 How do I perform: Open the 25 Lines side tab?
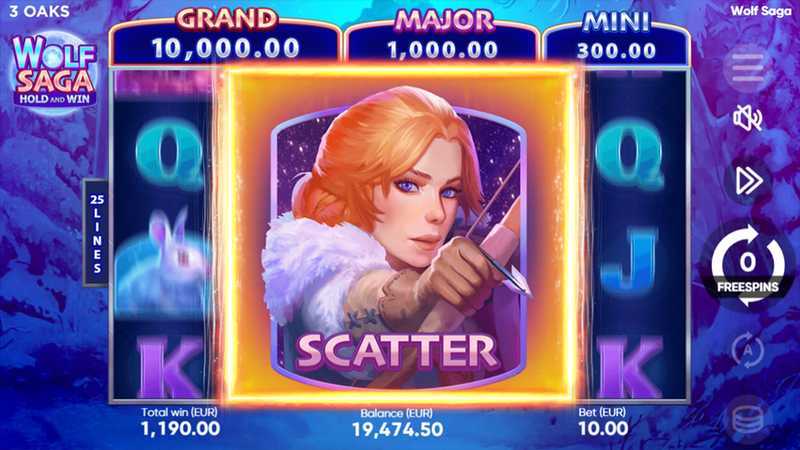coord(96,233)
